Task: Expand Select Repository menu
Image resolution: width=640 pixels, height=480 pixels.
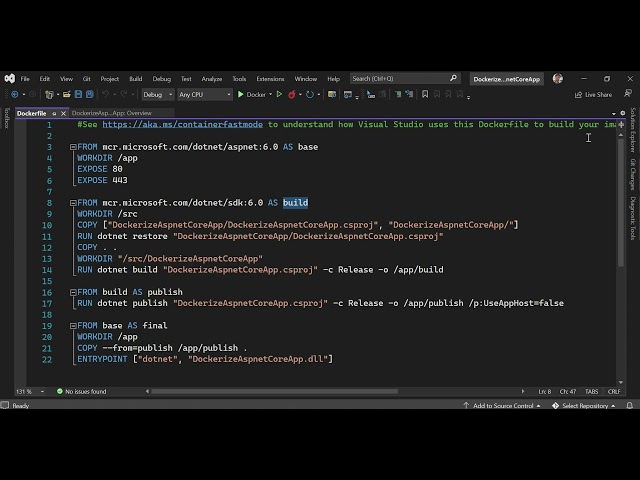Action: click(x=584, y=406)
